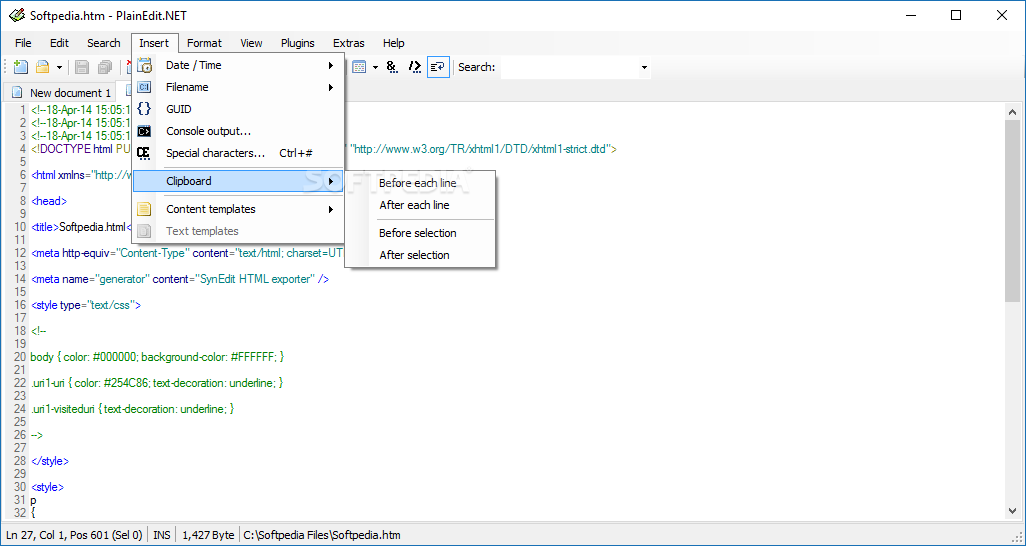Click the Ln 27, Col 1 status text
The width and height of the screenshot is (1026, 546).
coord(74,535)
